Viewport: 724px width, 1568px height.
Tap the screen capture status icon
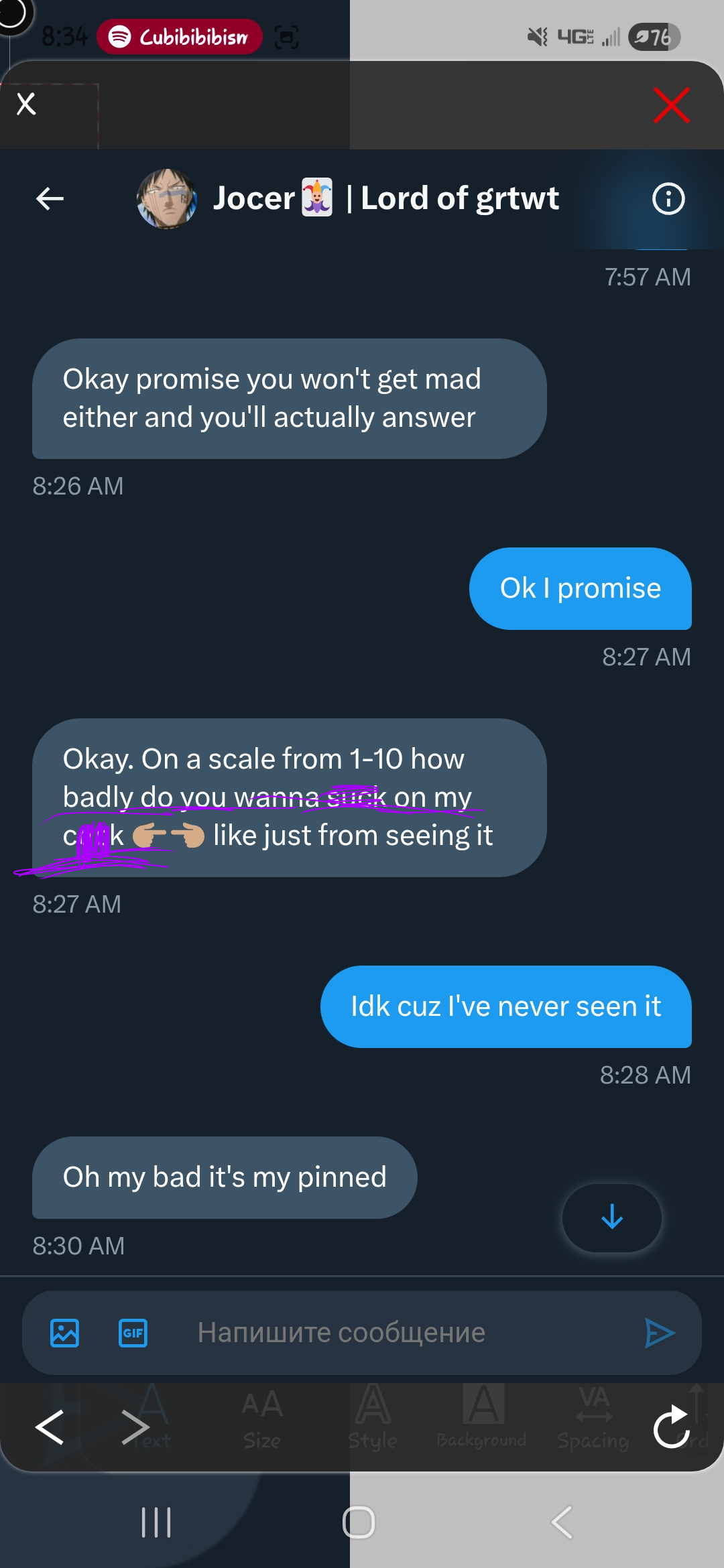click(x=286, y=37)
